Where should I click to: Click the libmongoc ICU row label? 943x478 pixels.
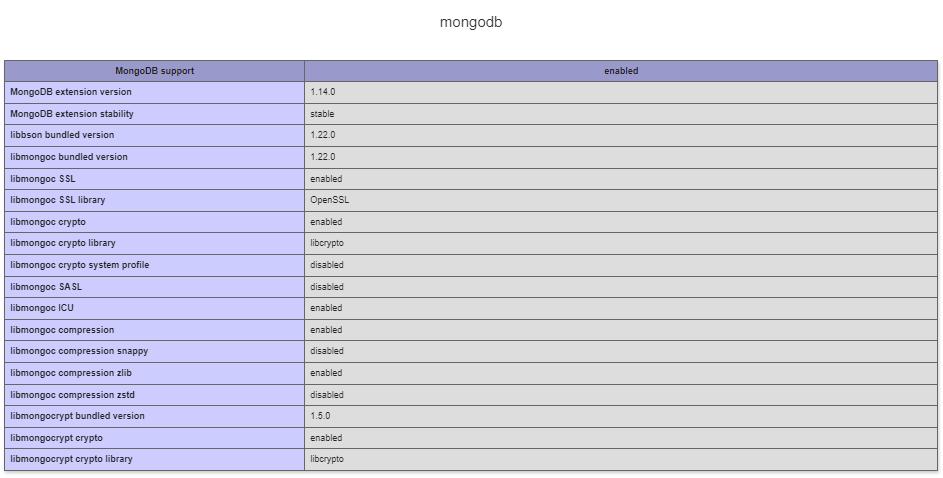coord(42,308)
